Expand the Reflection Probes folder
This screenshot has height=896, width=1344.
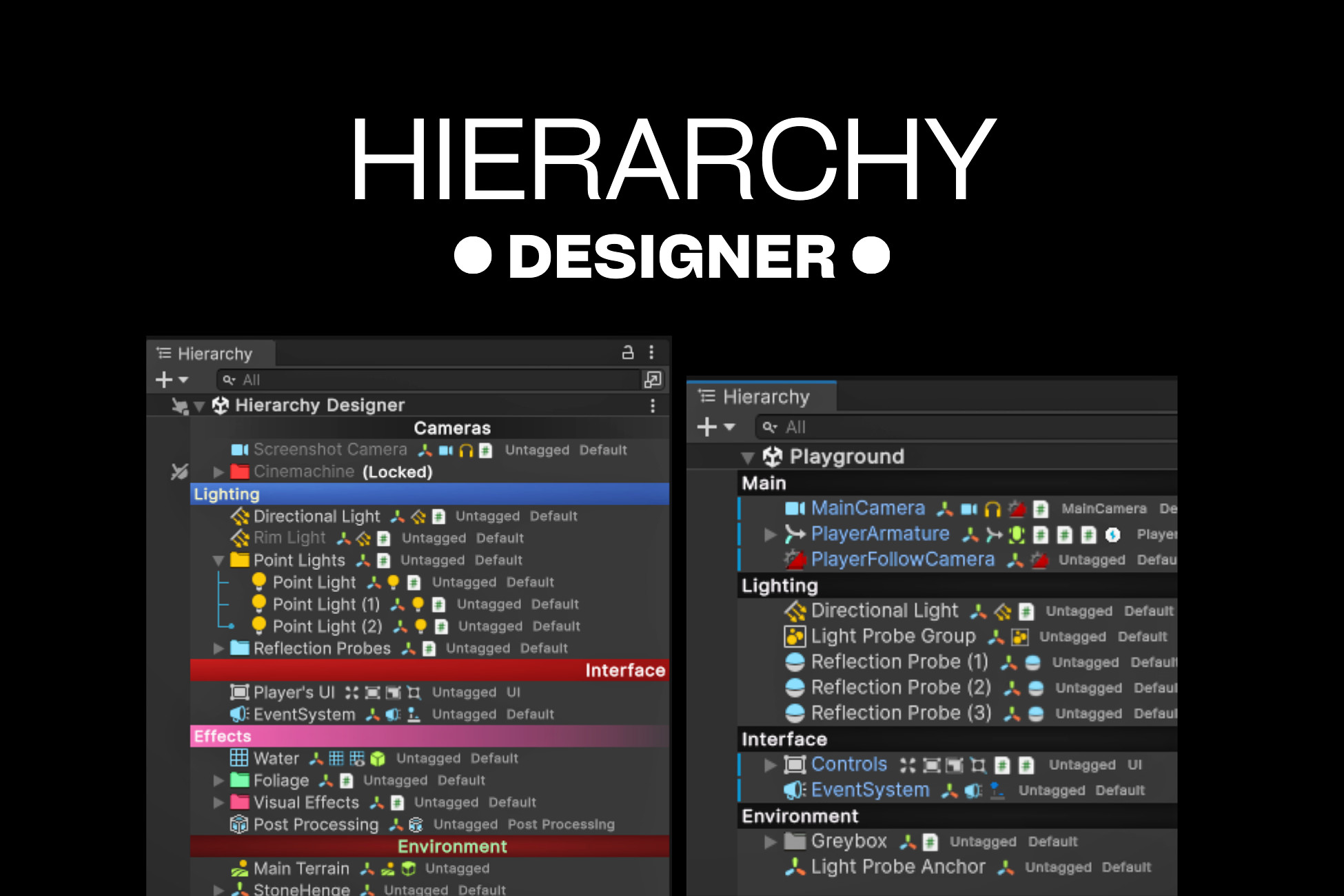[x=218, y=649]
